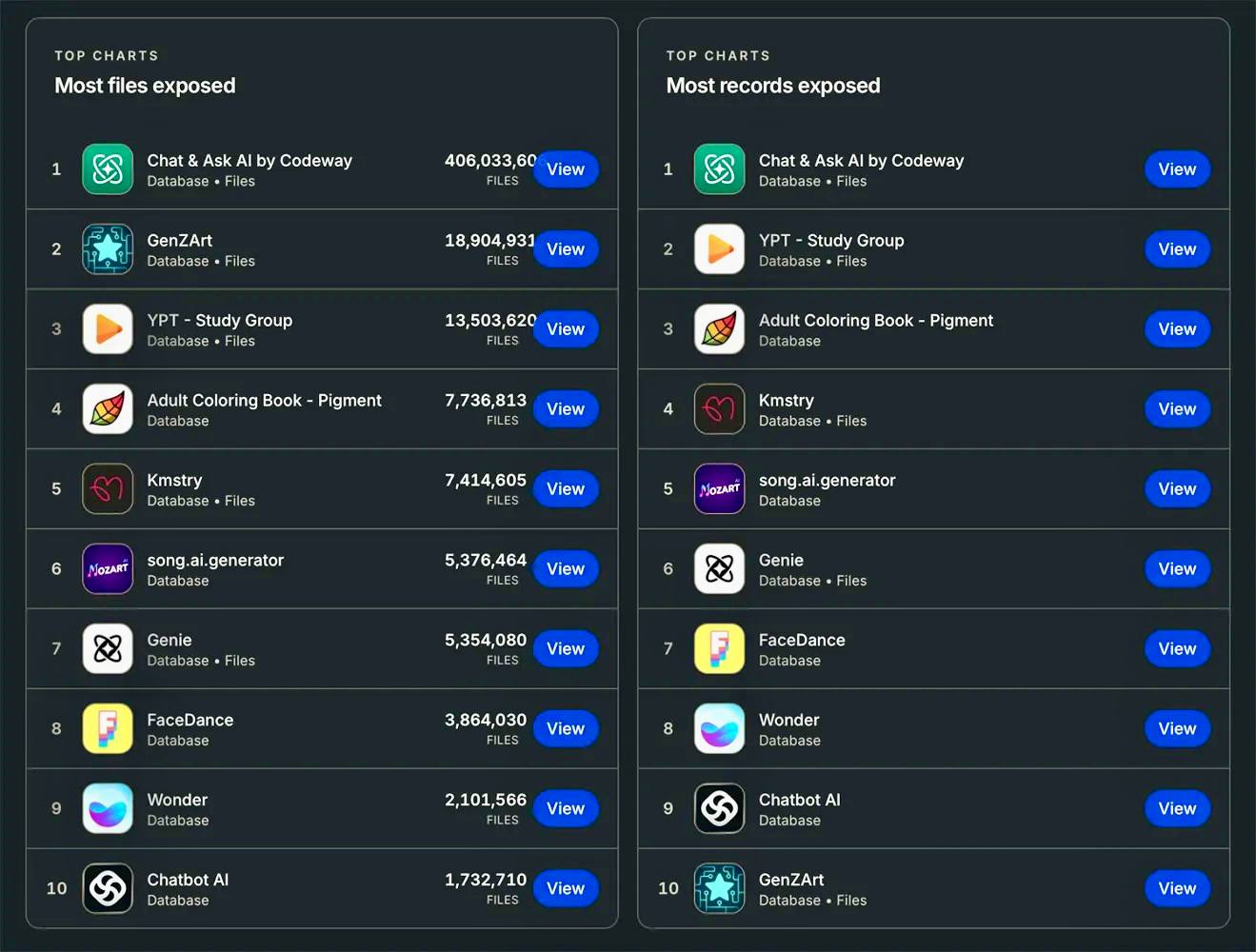Select the GenZArt star icon

click(108, 248)
